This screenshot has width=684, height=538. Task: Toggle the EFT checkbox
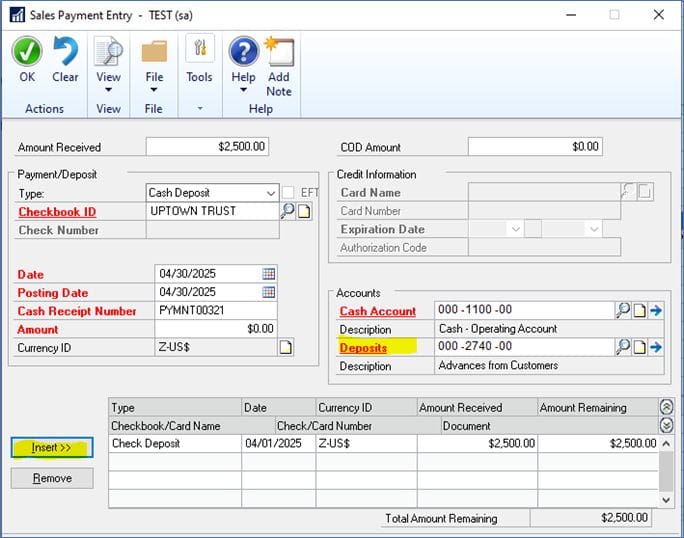[288, 192]
